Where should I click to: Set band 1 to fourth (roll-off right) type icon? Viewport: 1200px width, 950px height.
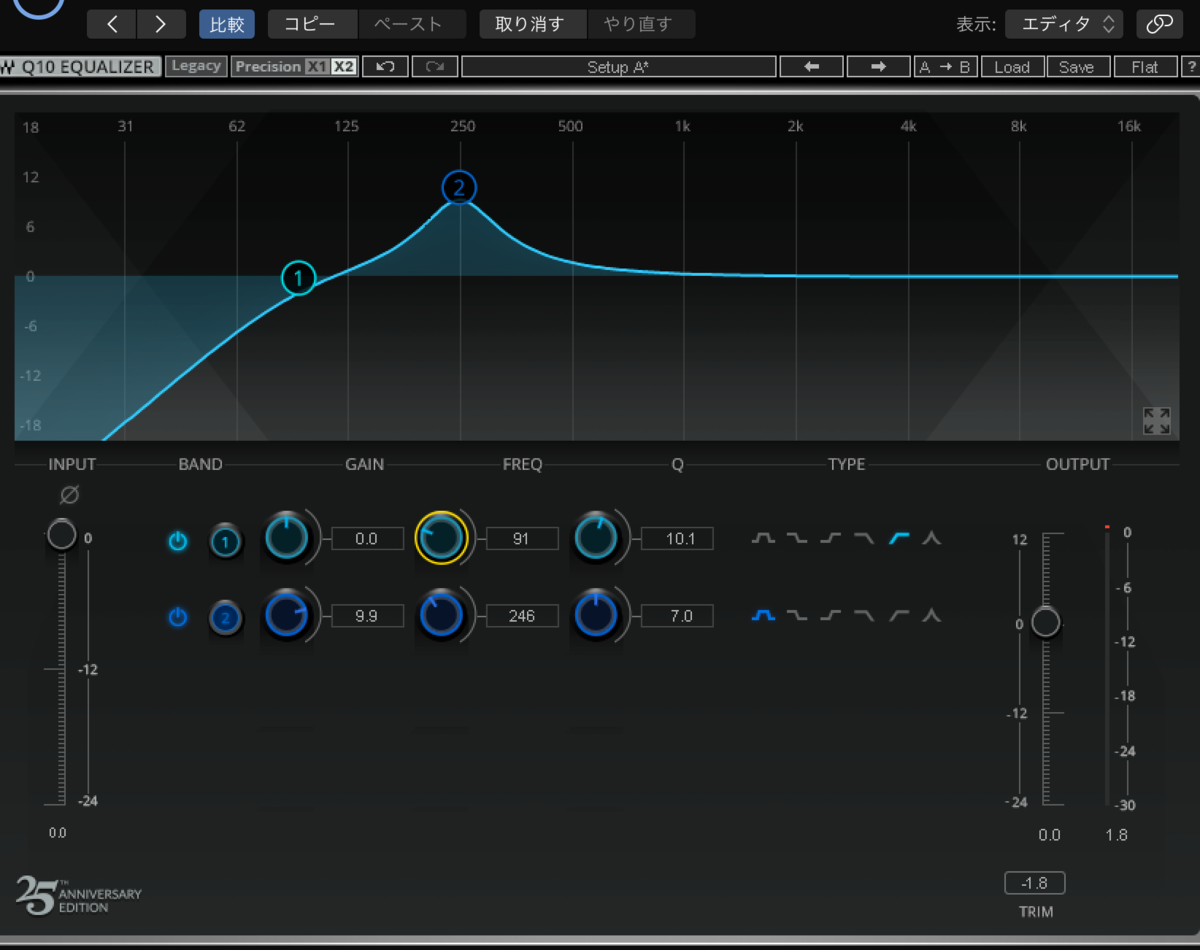(x=865, y=539)
